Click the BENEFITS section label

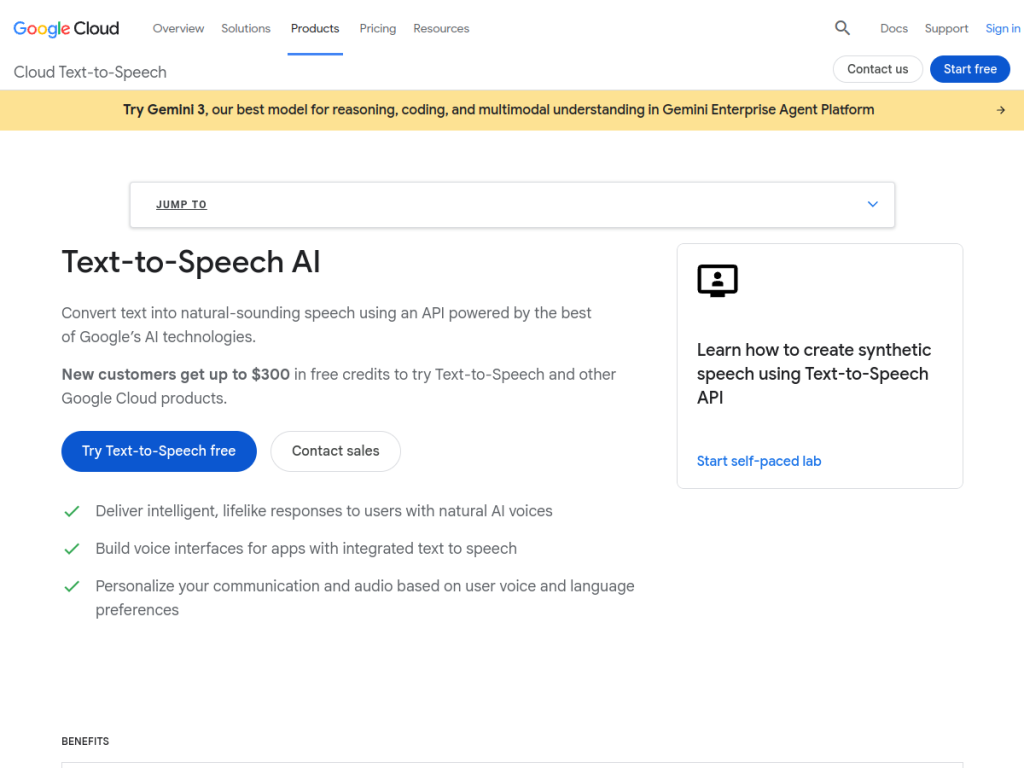[85, 741]
